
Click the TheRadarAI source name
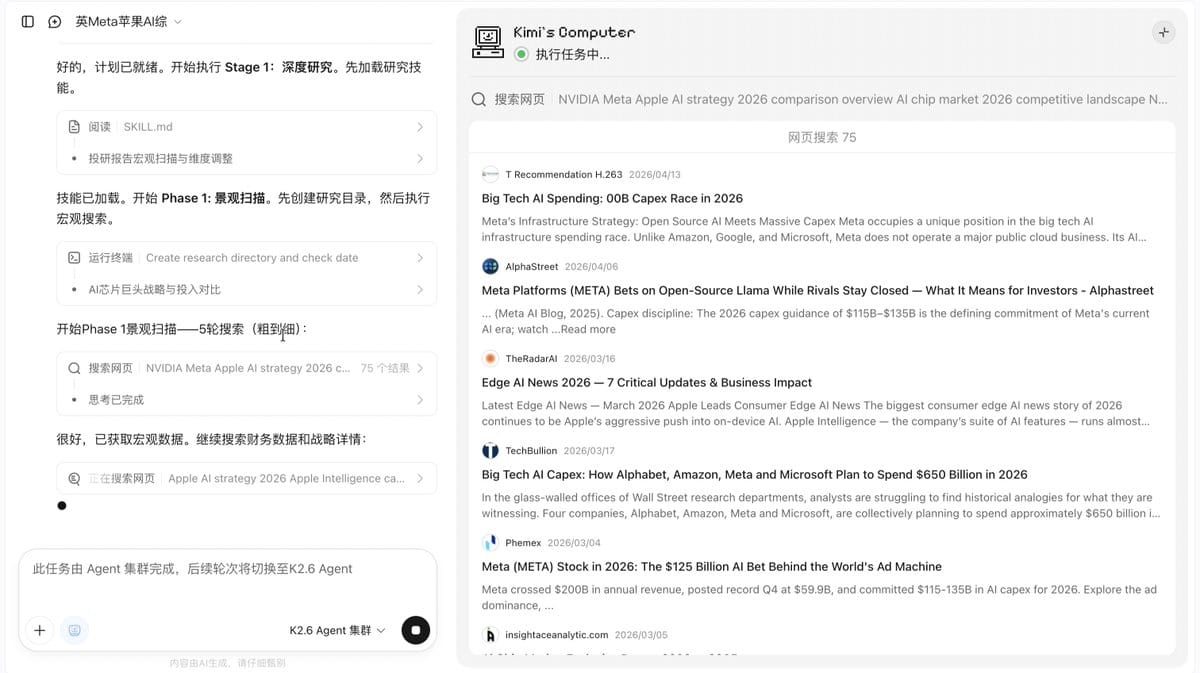point(531,358)
